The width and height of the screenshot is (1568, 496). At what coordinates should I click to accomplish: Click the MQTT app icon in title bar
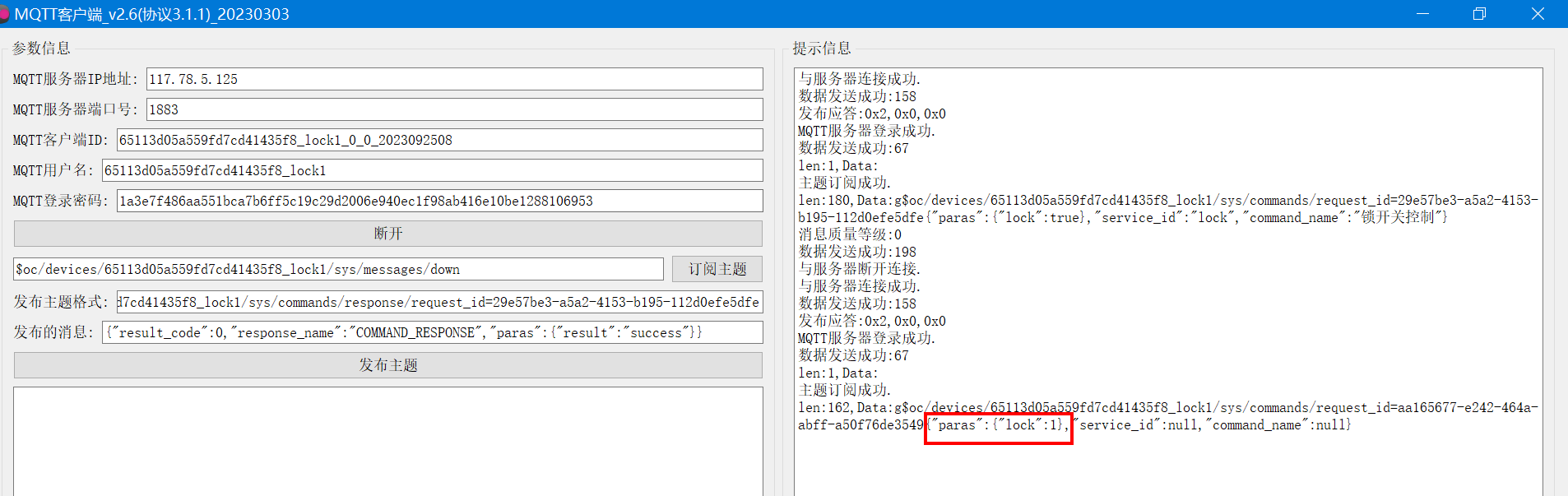pos(3,14)
